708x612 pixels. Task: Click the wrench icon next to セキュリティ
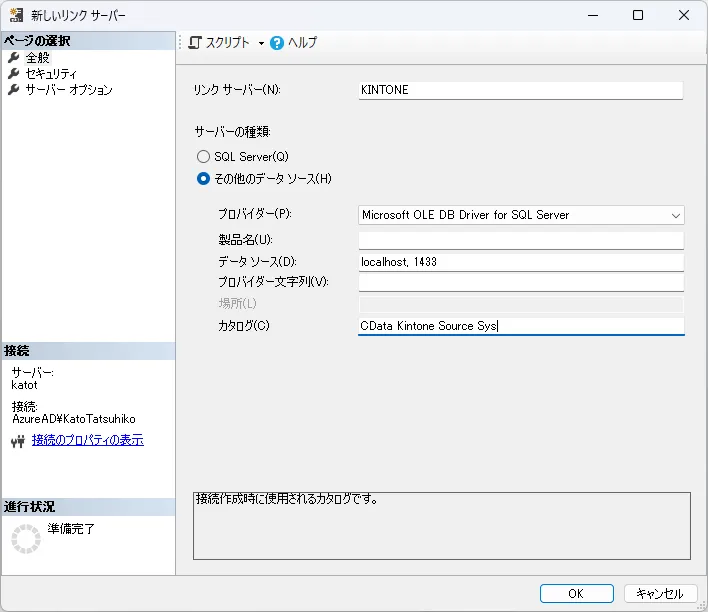coord(14,73)
